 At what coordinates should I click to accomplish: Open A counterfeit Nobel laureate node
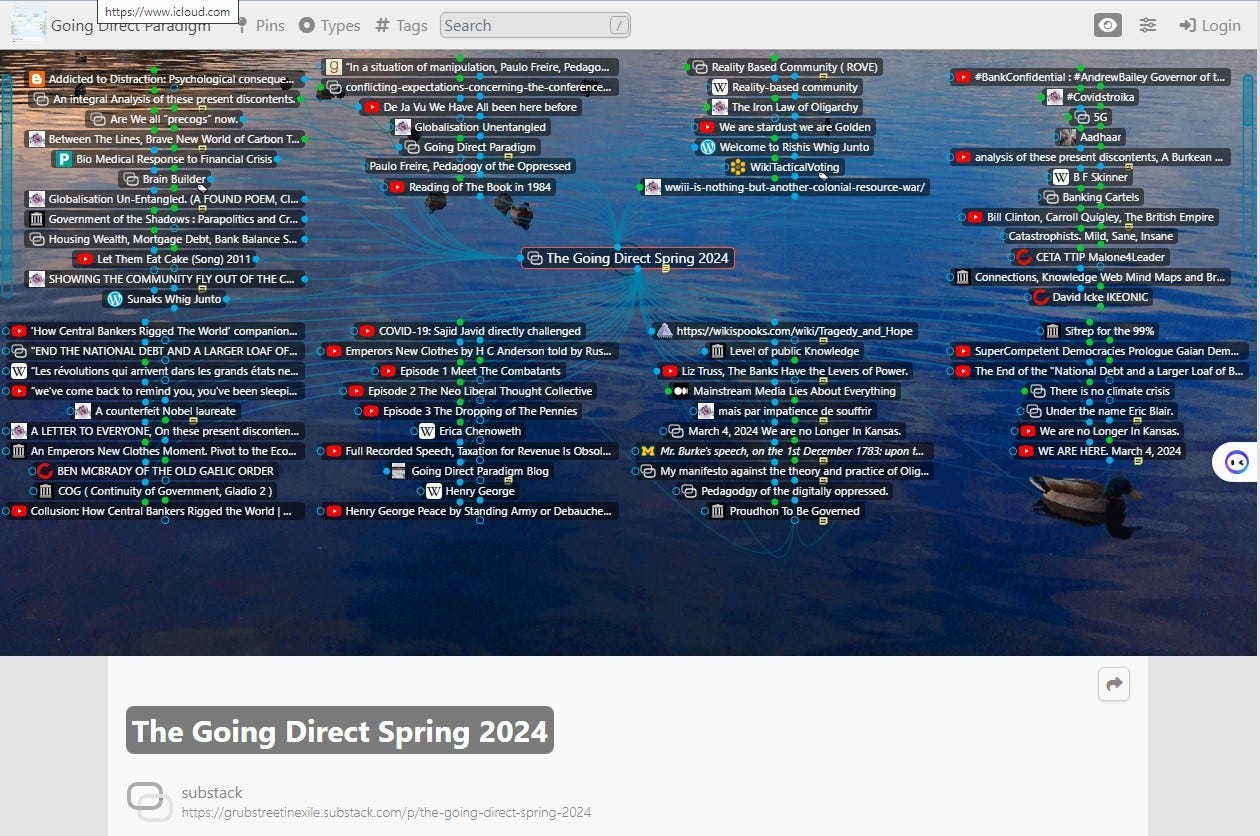[x=157, y=411]
